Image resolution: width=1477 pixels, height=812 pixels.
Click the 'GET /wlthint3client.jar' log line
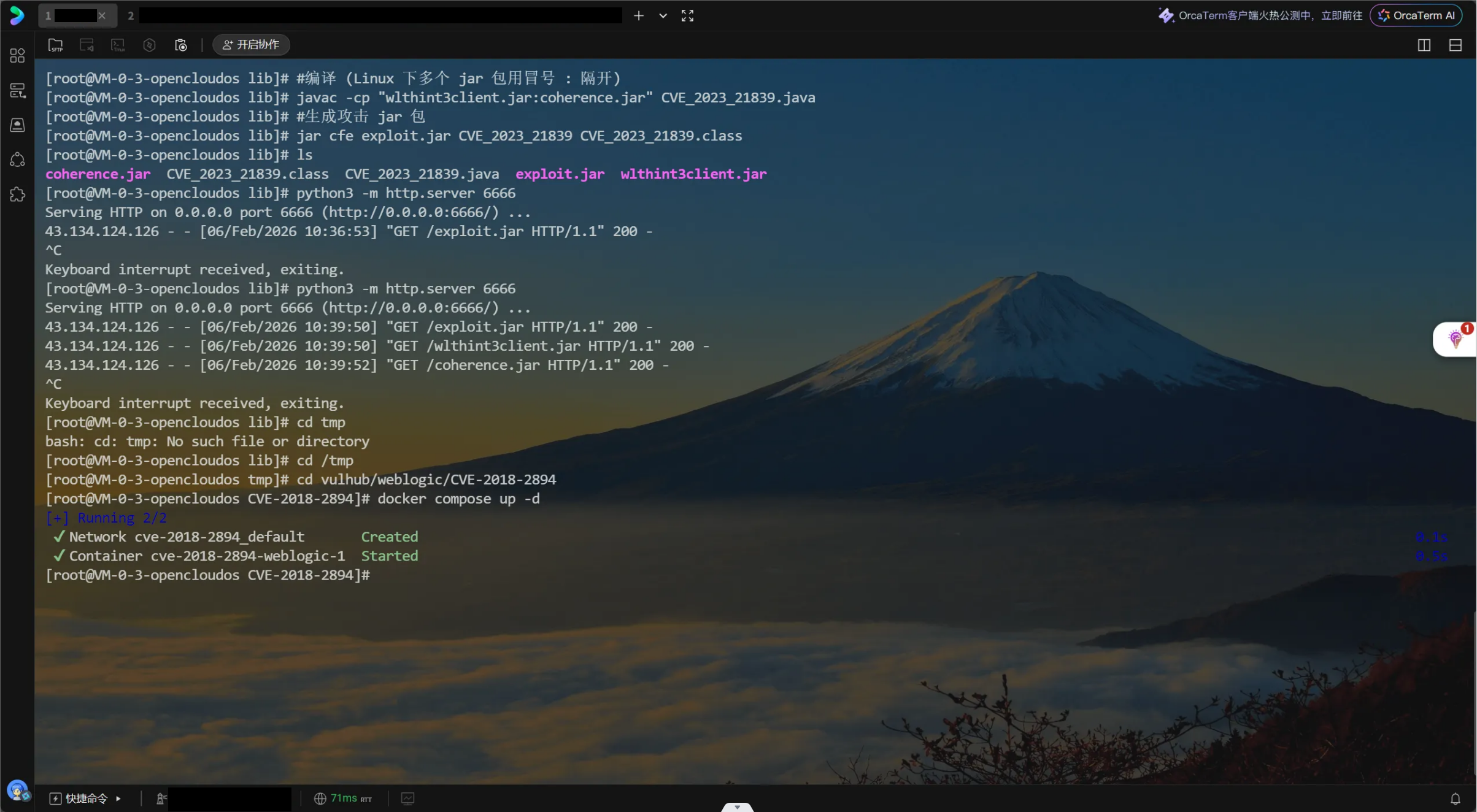pos(377,347)
